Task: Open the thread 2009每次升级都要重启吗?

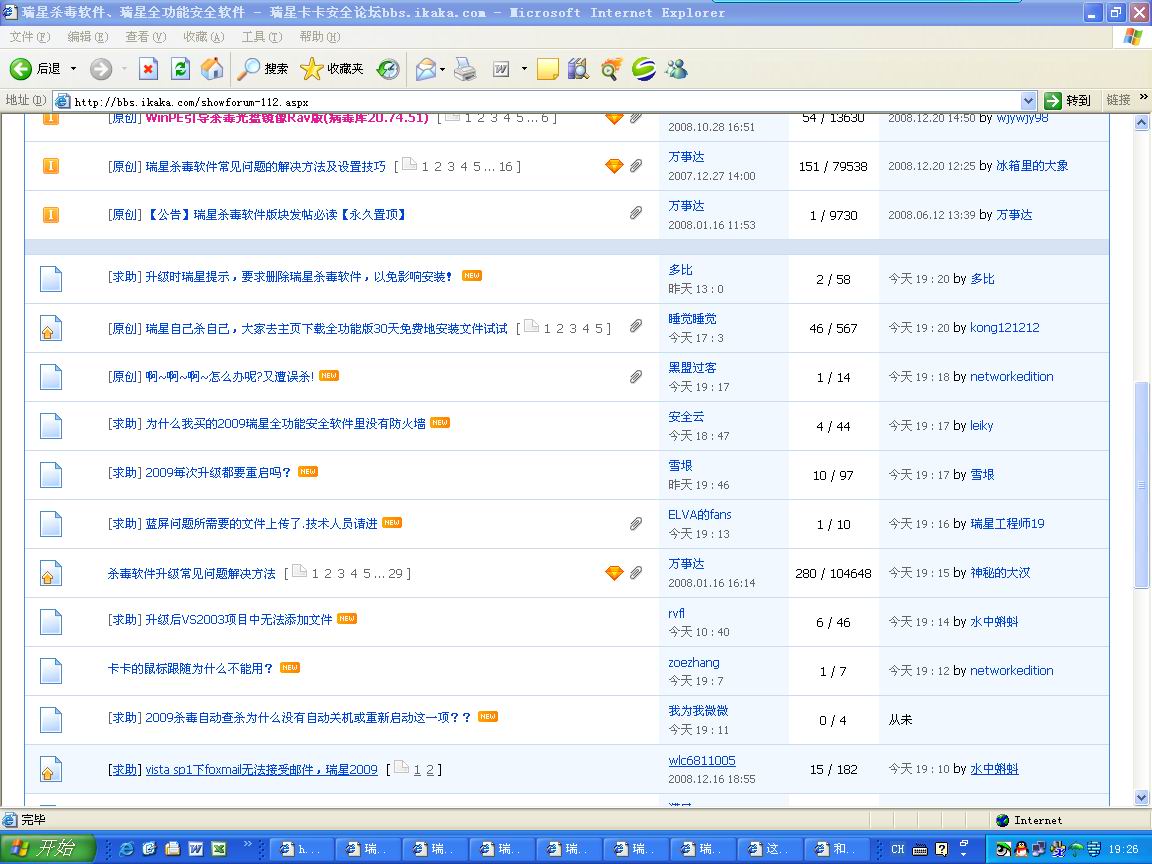Action: coord(218,473)
